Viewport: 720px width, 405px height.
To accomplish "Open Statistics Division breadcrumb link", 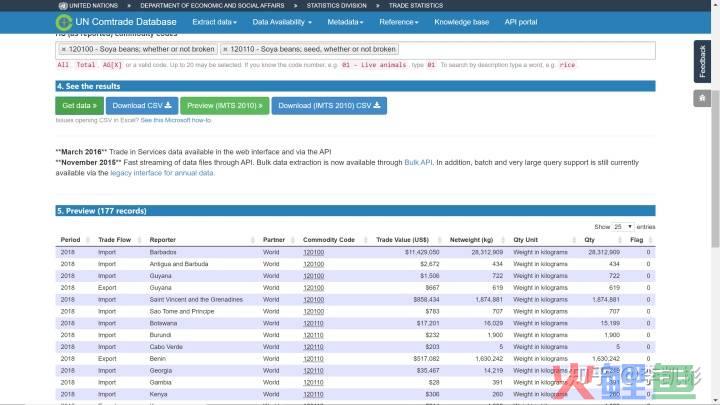I will [337, 6].
